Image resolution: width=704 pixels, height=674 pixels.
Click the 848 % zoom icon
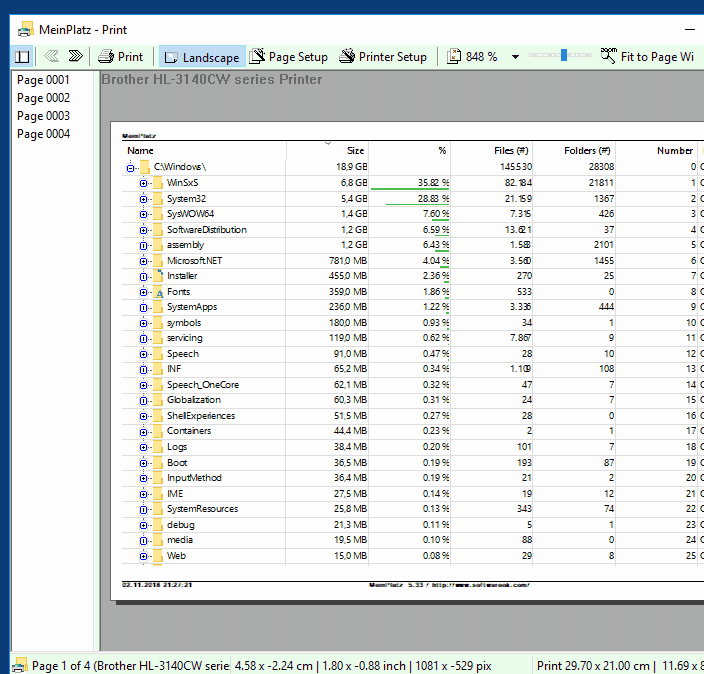pyautogui.click(x=454, y=57)
